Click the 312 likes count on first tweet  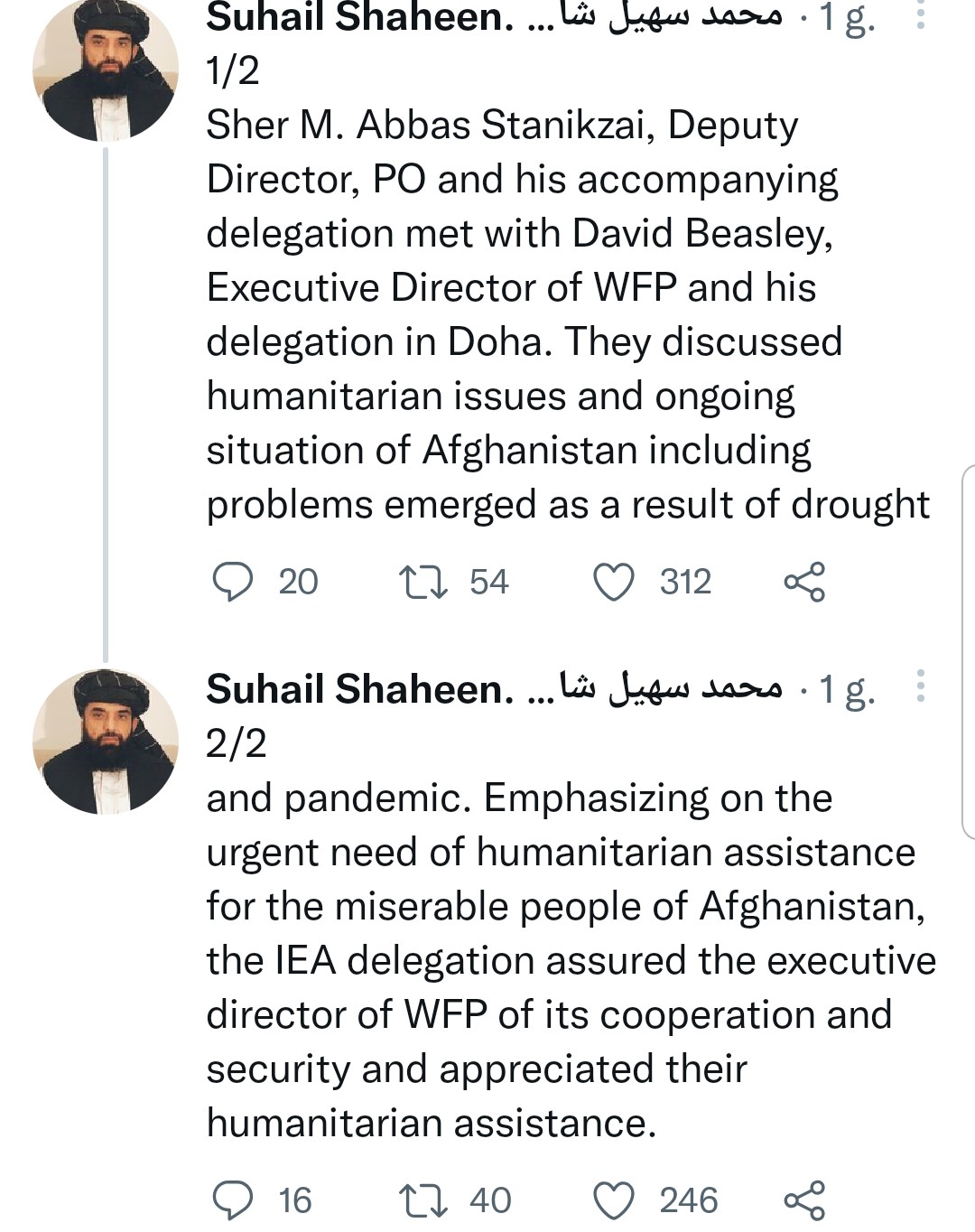(x=685, y=582)
